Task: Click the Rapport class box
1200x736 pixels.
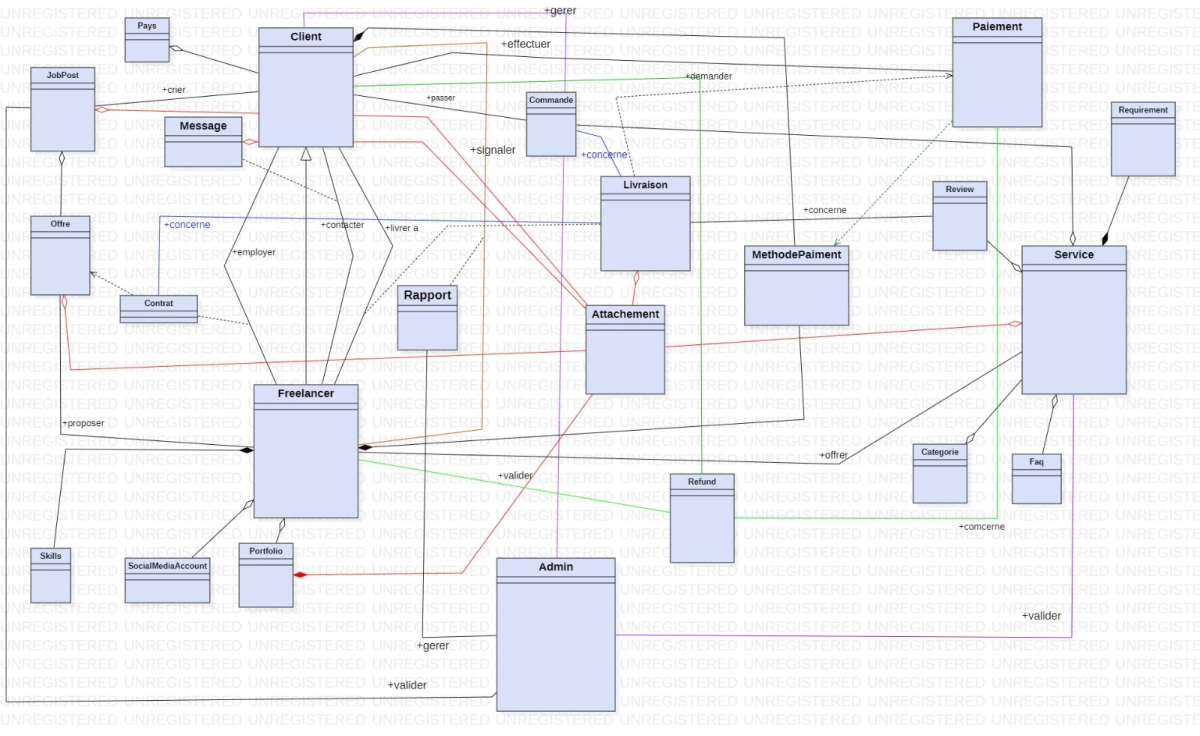Action: click(x=427, y=317)
